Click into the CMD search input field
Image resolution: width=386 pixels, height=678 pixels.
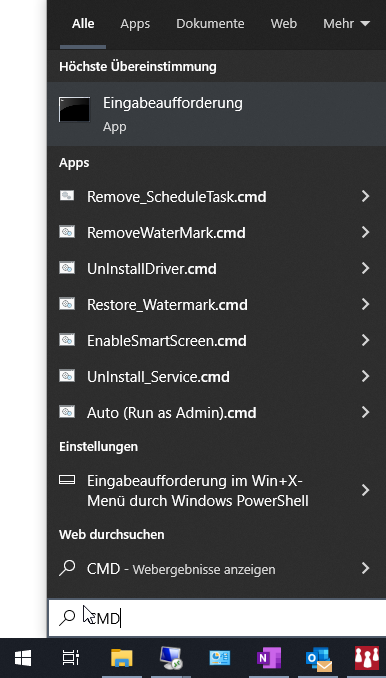pos(216,618)
